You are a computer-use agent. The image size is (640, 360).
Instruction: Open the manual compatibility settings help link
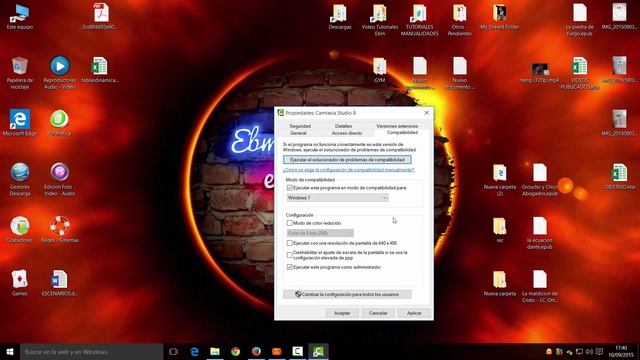pyautogui.click(x=349, y=170)
